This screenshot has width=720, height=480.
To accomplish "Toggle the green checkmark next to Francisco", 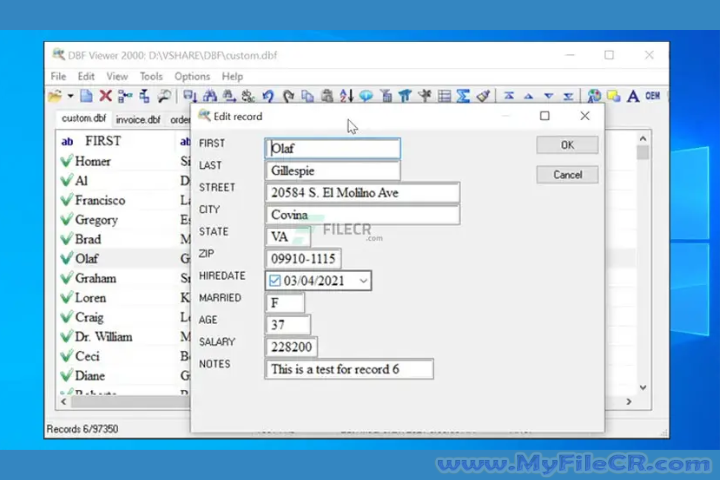I will 67,200.
